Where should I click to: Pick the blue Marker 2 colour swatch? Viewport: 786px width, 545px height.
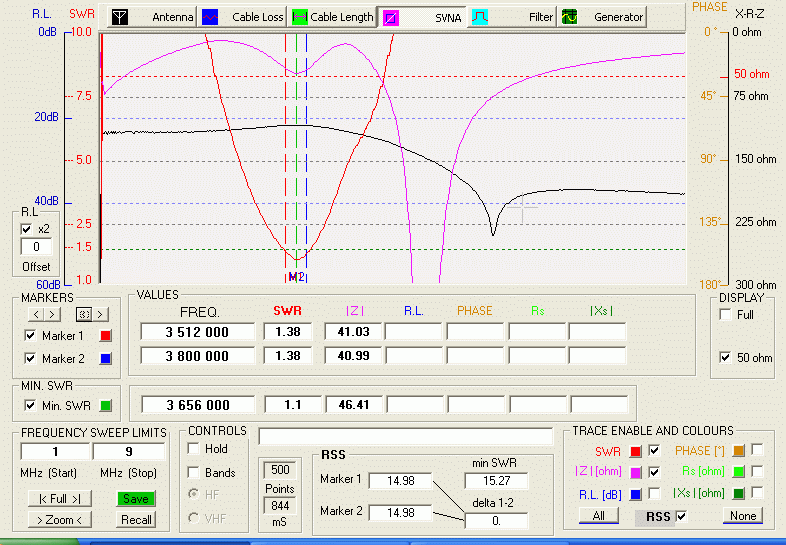[106, 358]
